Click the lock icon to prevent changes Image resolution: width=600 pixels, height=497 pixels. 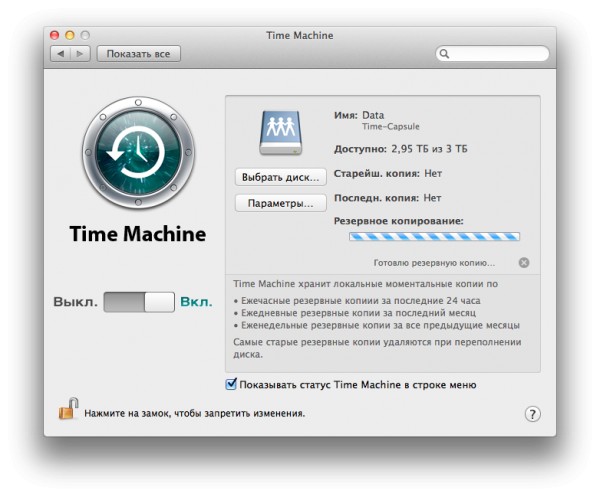click(68, 409)
